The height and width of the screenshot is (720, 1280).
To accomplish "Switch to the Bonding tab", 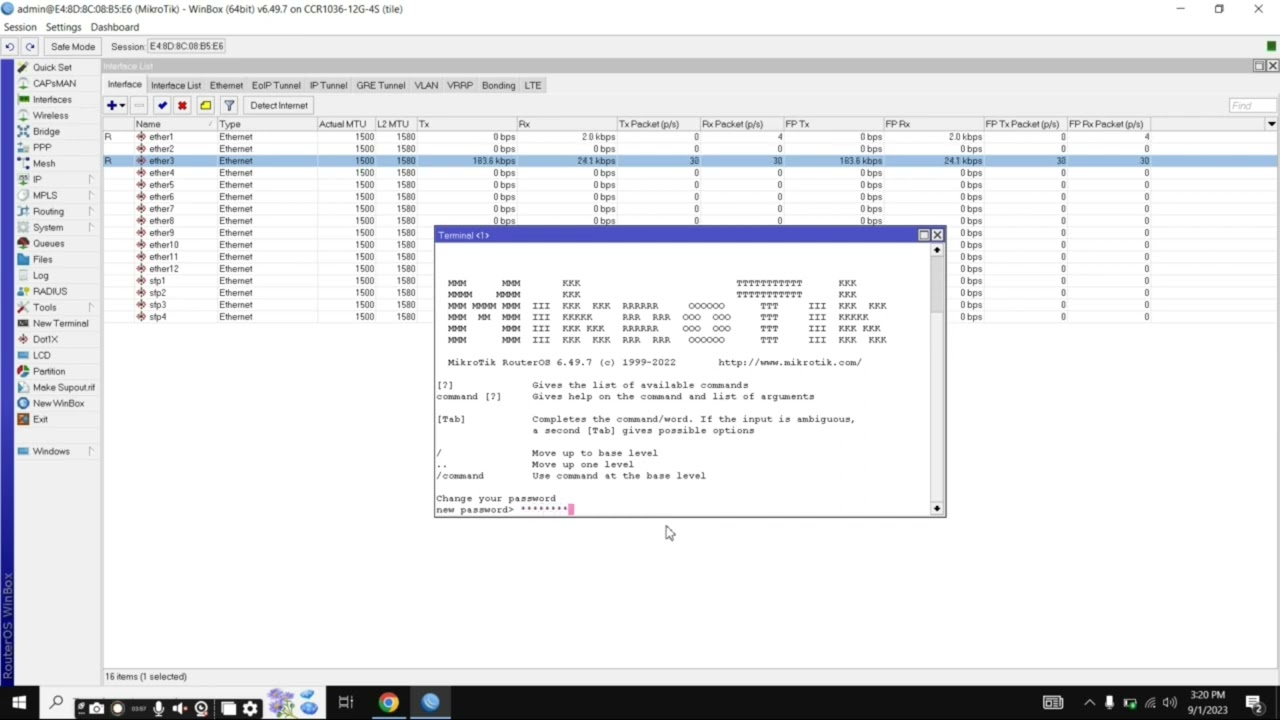I will tap(498, 86).
